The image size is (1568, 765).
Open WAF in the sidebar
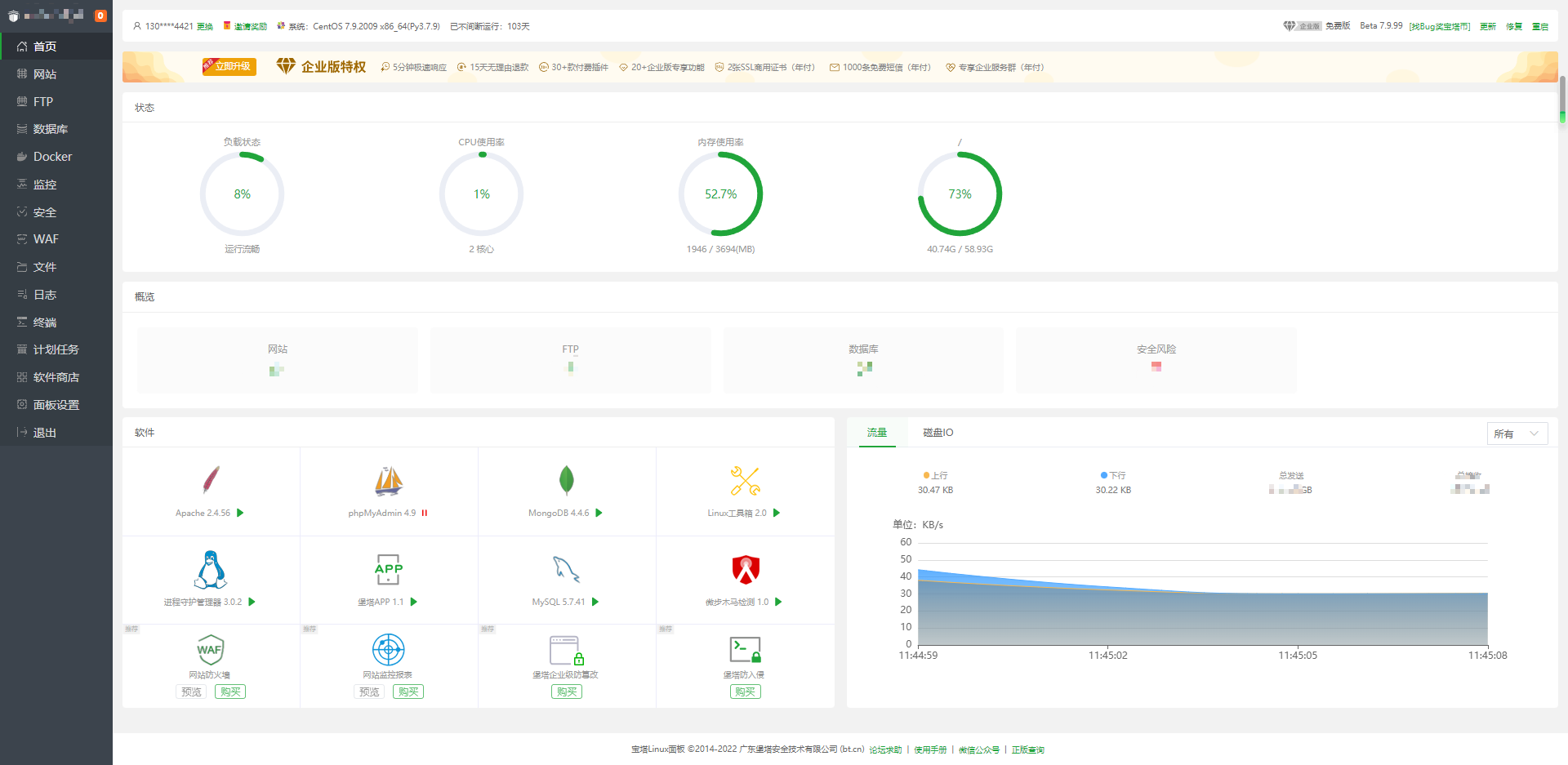56,239
